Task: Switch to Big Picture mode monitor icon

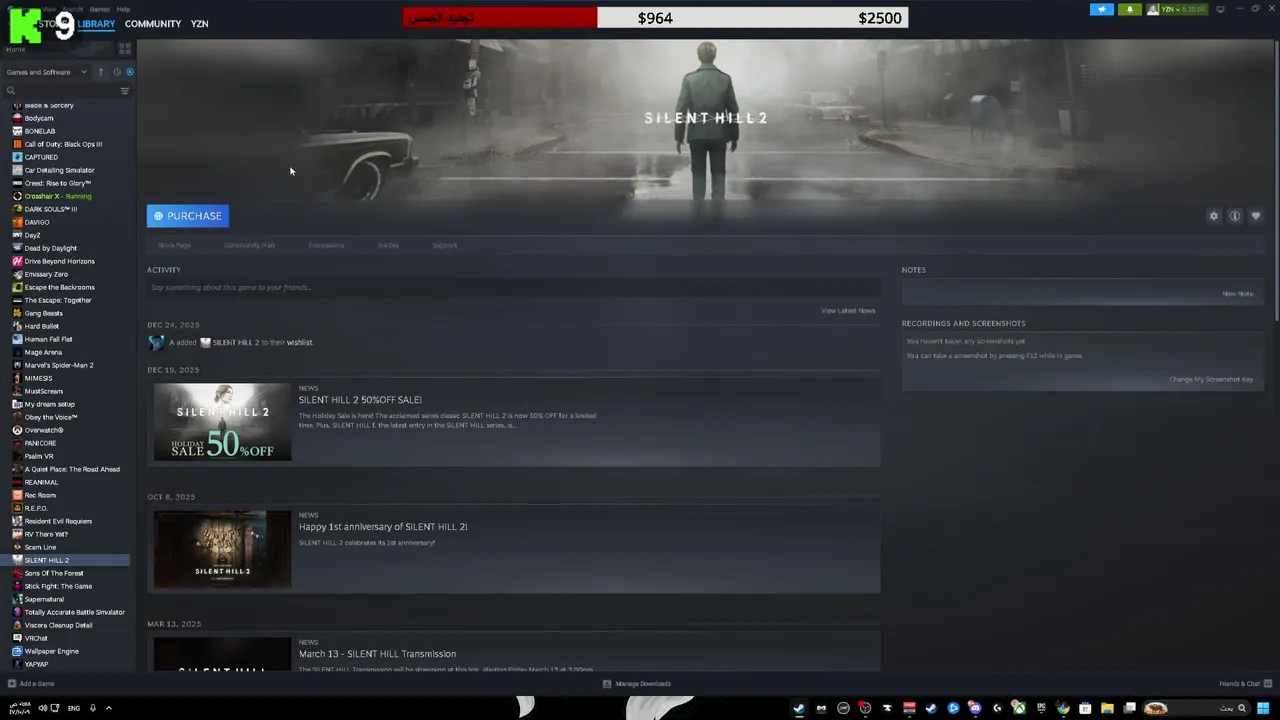Action: (1220, 9)
